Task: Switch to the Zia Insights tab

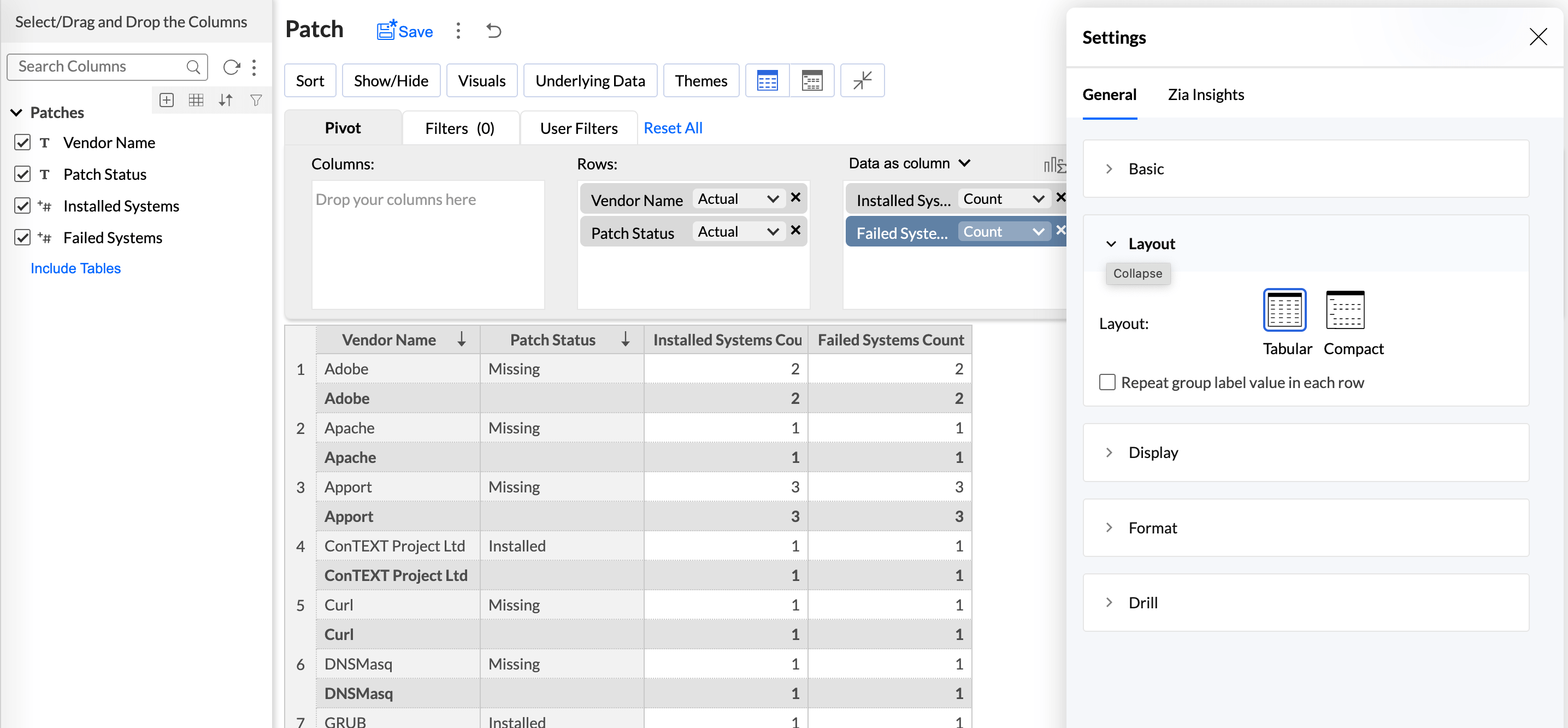Action: (x=1205, y=95)
